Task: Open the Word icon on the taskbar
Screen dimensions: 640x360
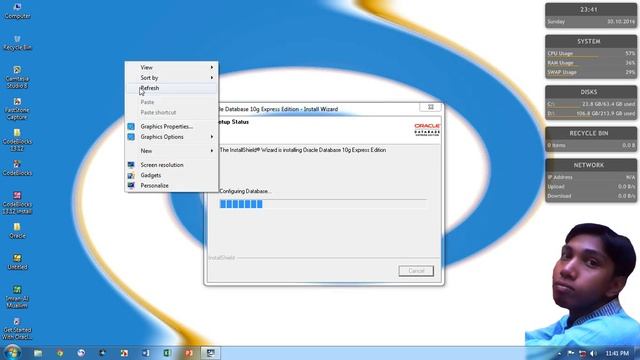Action: [x=145, y=353]
